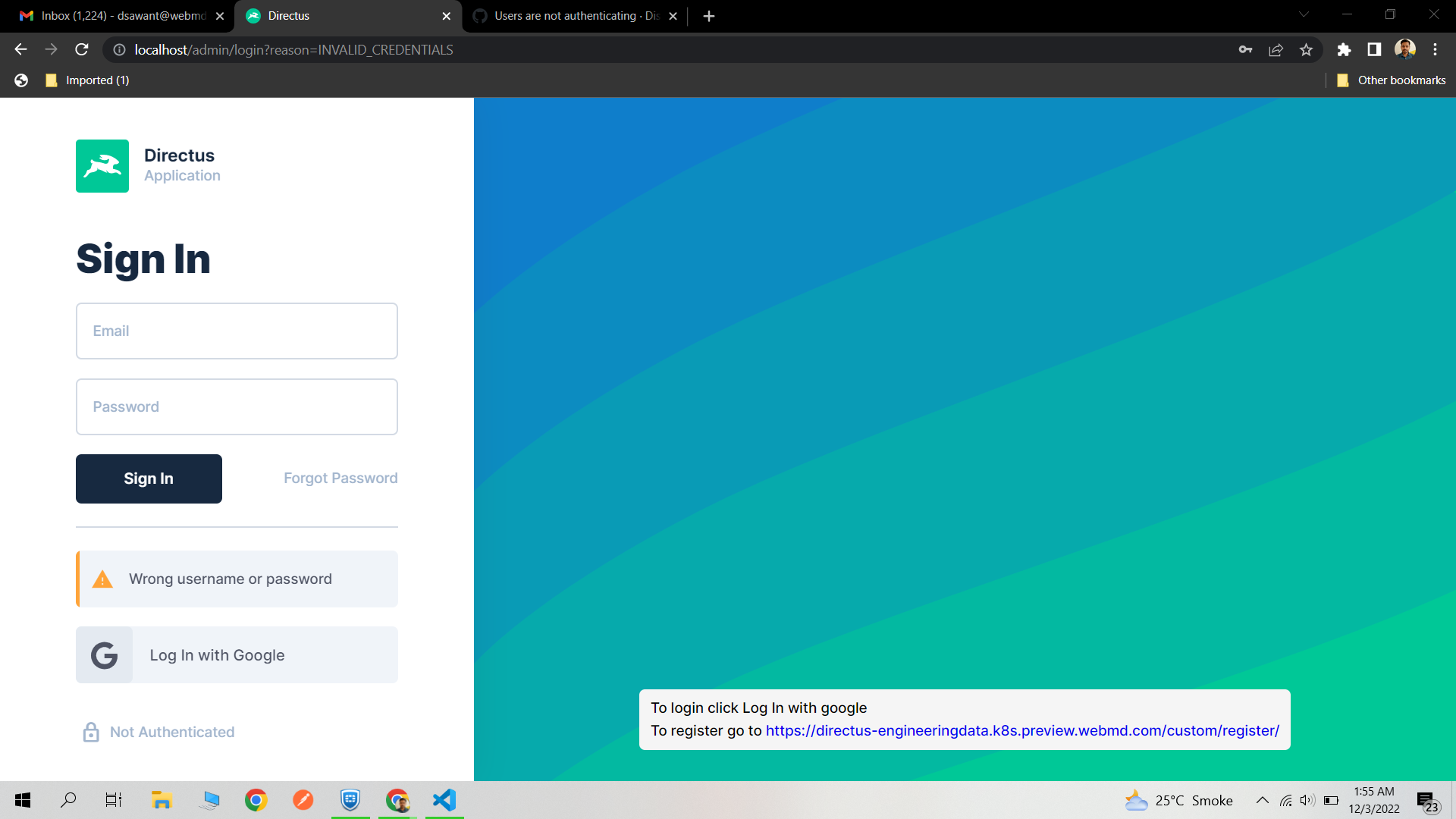The width and height of the screenshot is (1456, 819).
Task: Click into the Email field
Action: click(x=237, y=331)
